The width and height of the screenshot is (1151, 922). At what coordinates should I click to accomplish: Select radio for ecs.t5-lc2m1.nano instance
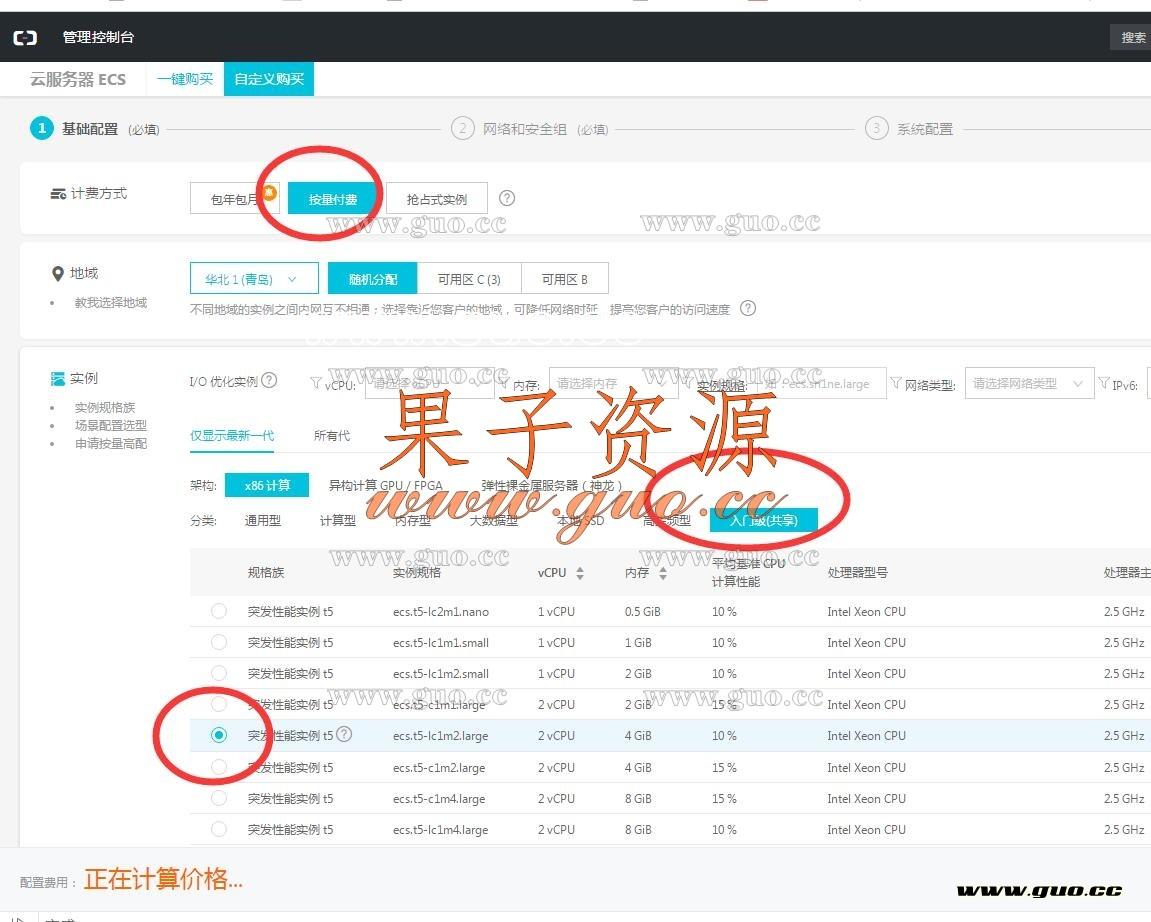click(x=219, y=611)
